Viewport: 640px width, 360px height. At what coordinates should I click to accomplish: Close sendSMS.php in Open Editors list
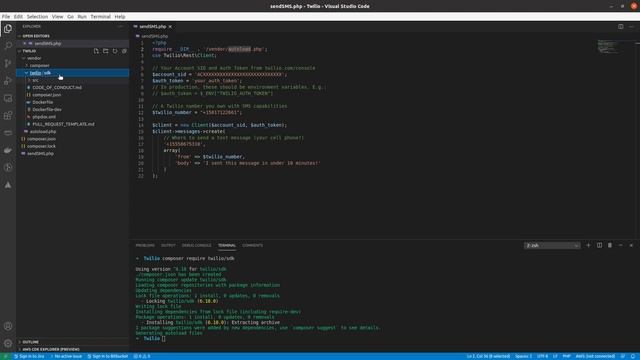point(24,43)
